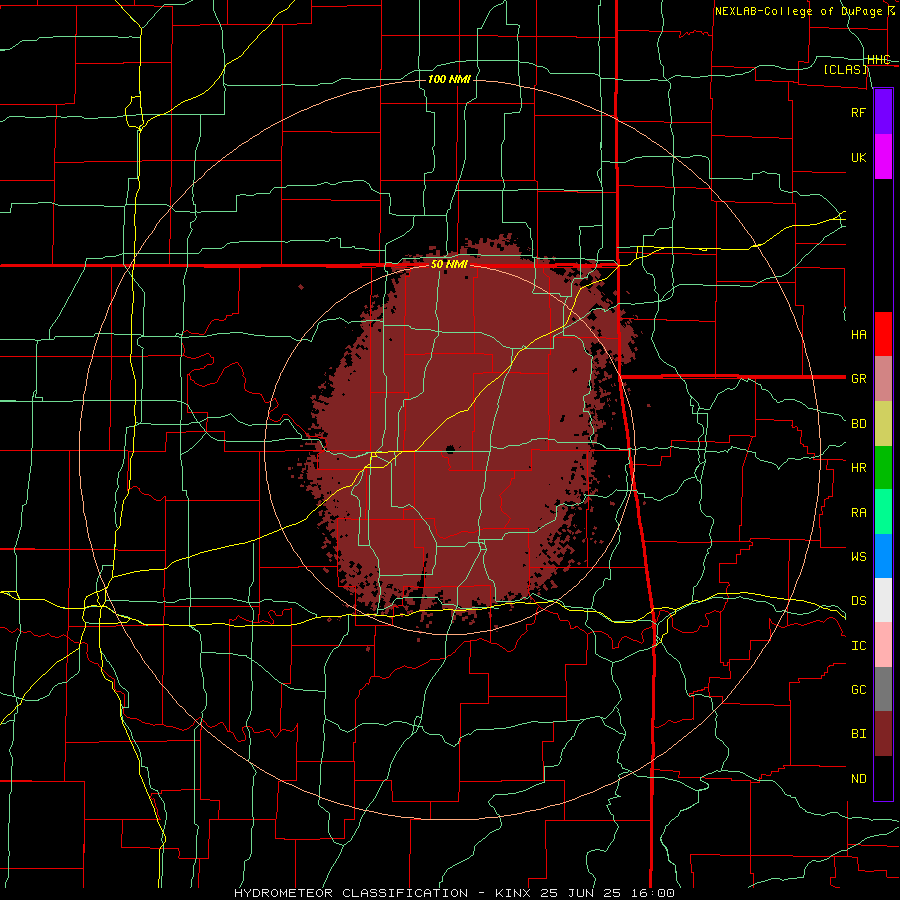Viewport: 900px width, 900px height.
Task: Click the 'RF' legend label
Action: click(x=859, y=112)
